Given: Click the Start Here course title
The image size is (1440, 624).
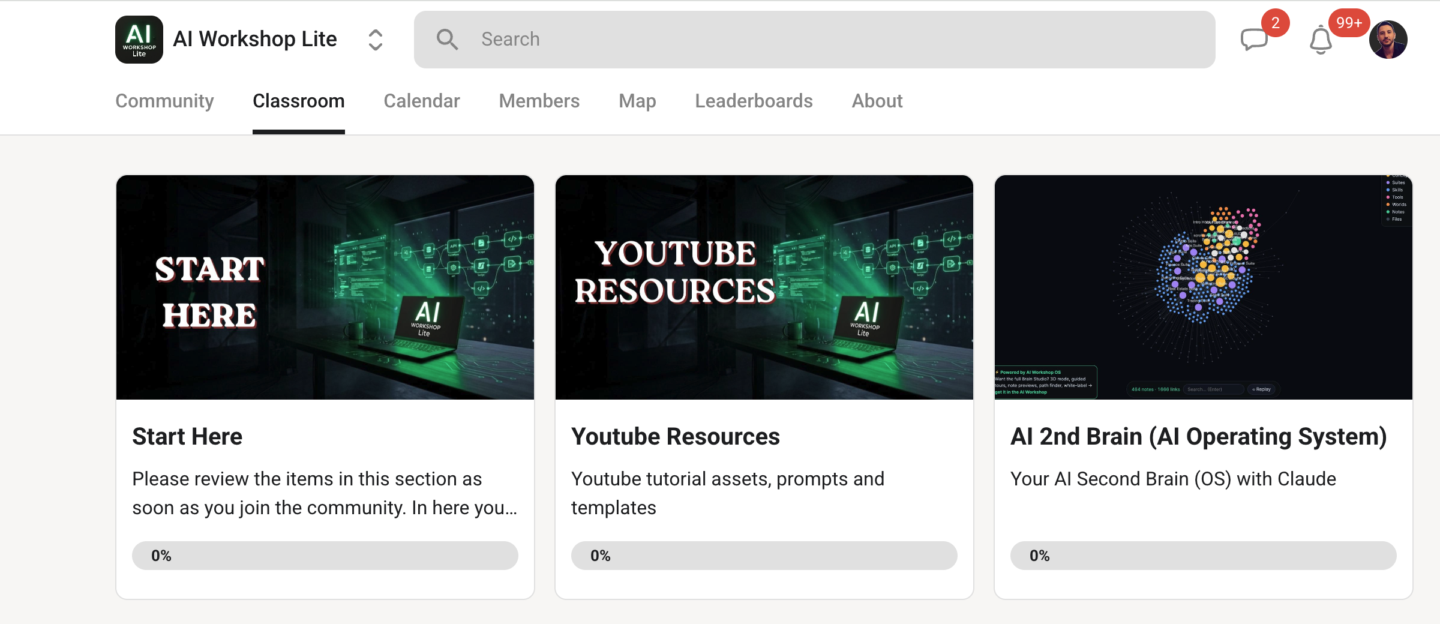Looking at the screenshot, I should point(187,437).
